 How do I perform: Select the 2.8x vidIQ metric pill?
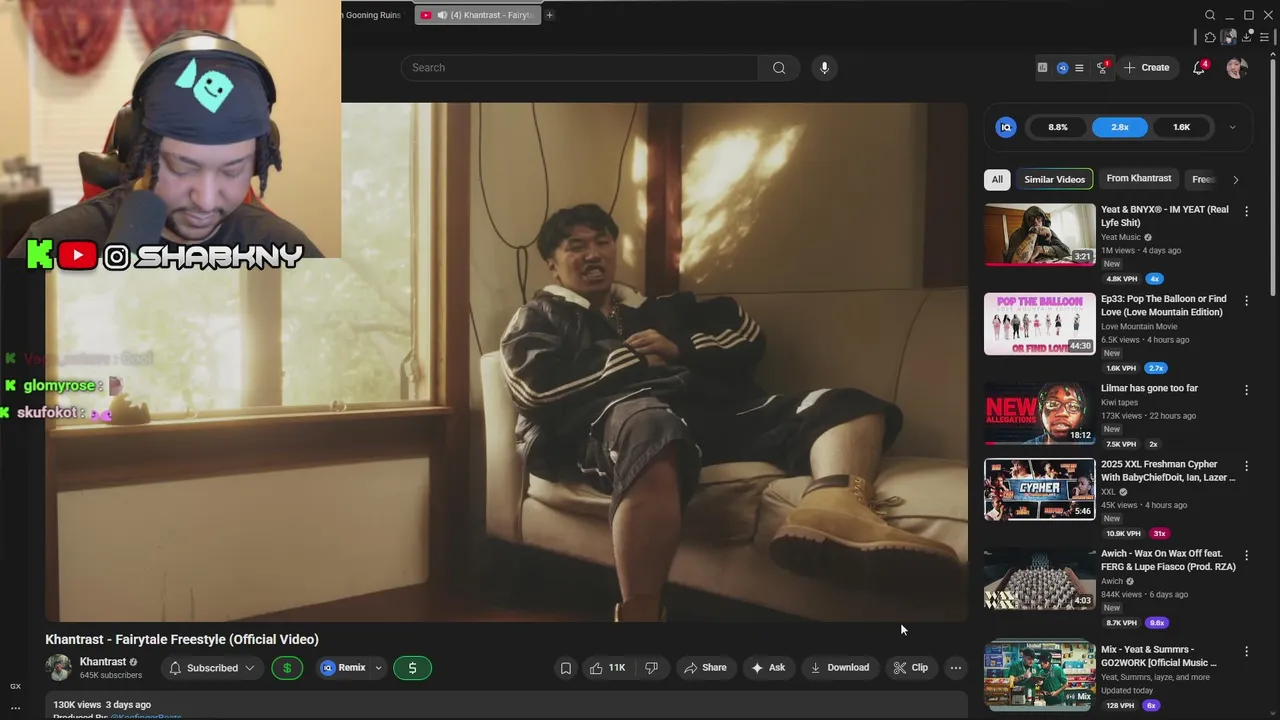(1120, 127)
